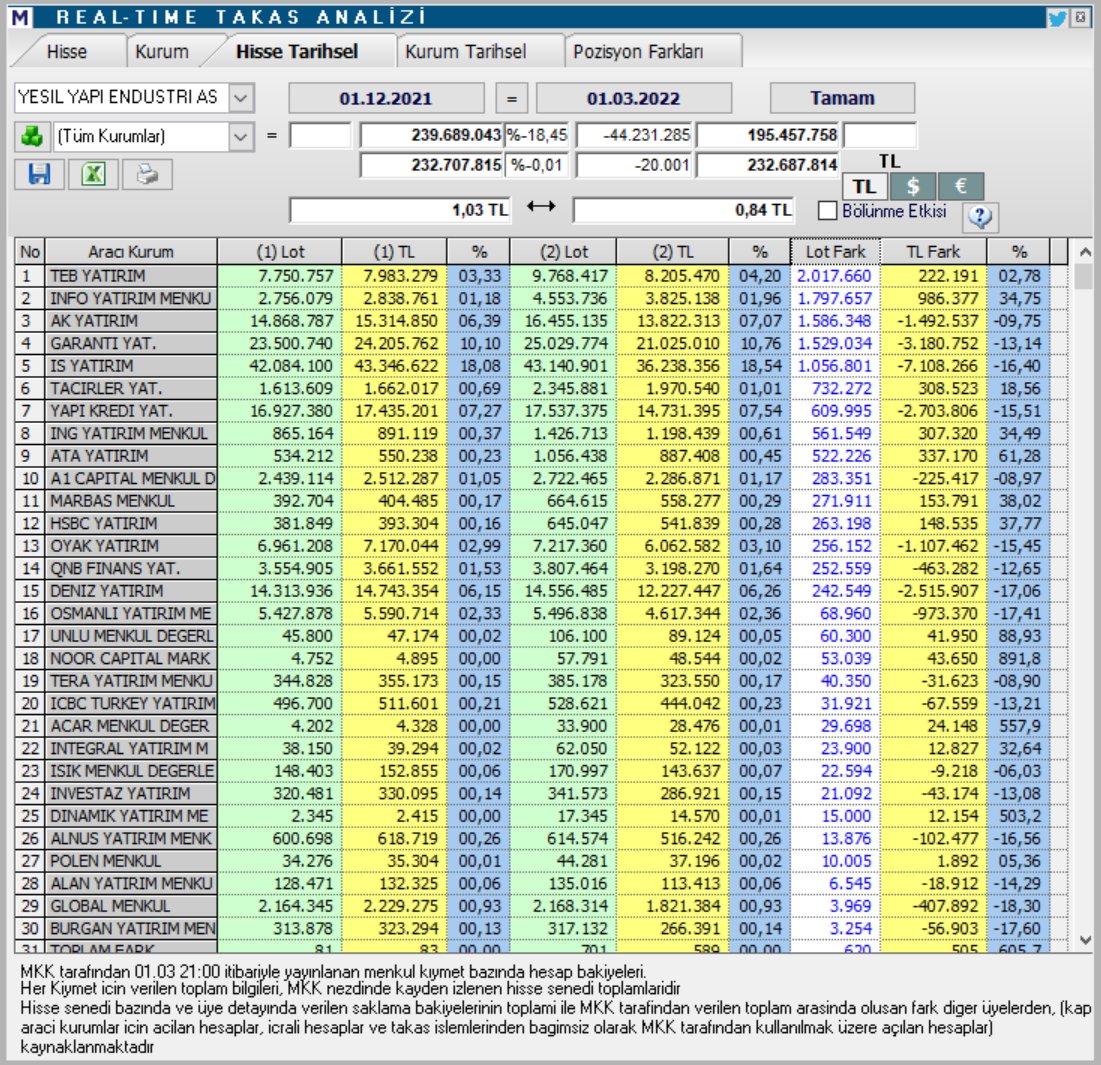1101x1065 pixels.
Task: Select the Hisse Tarihsel tab
Action: pos(297,52)
